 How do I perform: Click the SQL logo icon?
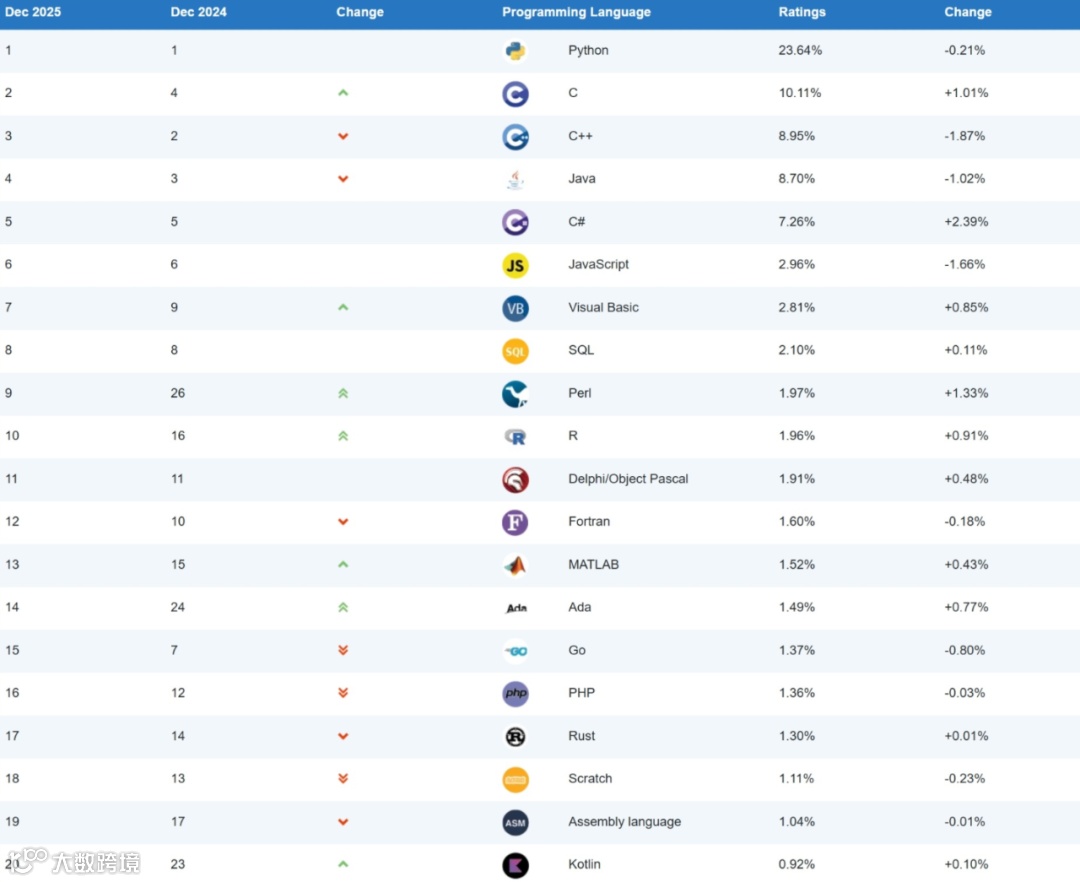(x=515, y=351)
